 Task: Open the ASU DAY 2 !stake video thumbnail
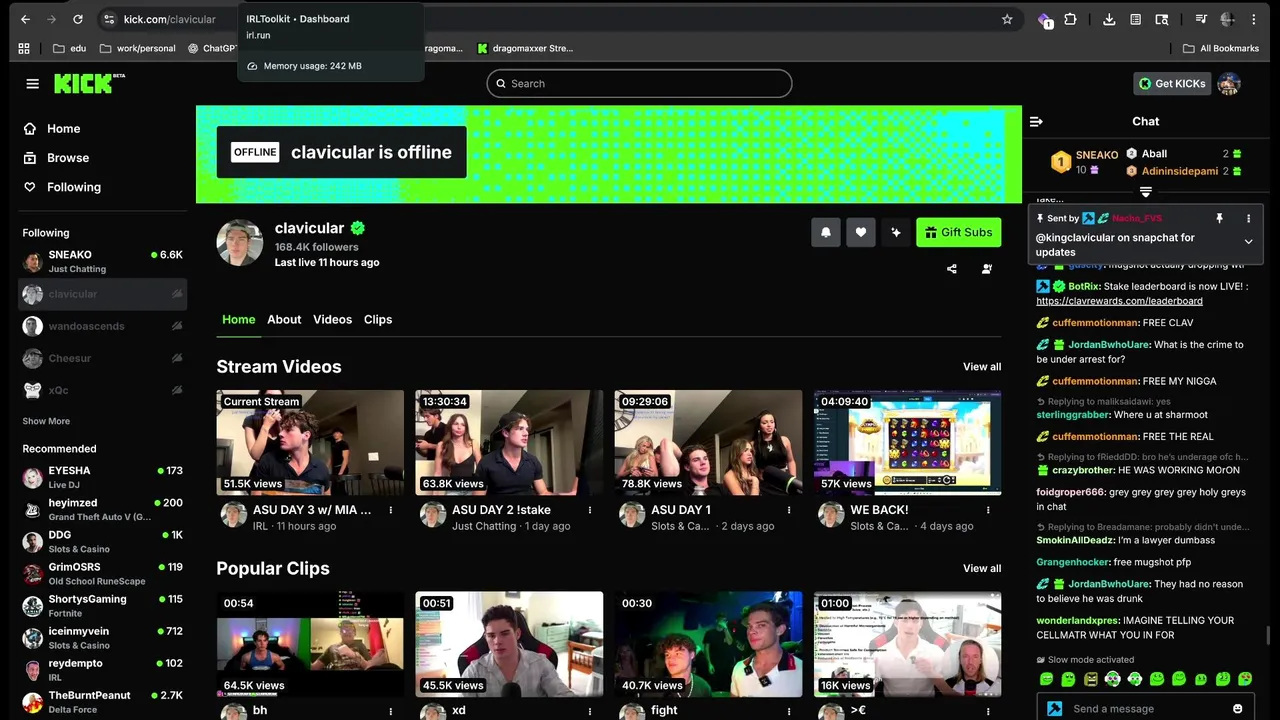pyautogui.click(x=509, y=443)
